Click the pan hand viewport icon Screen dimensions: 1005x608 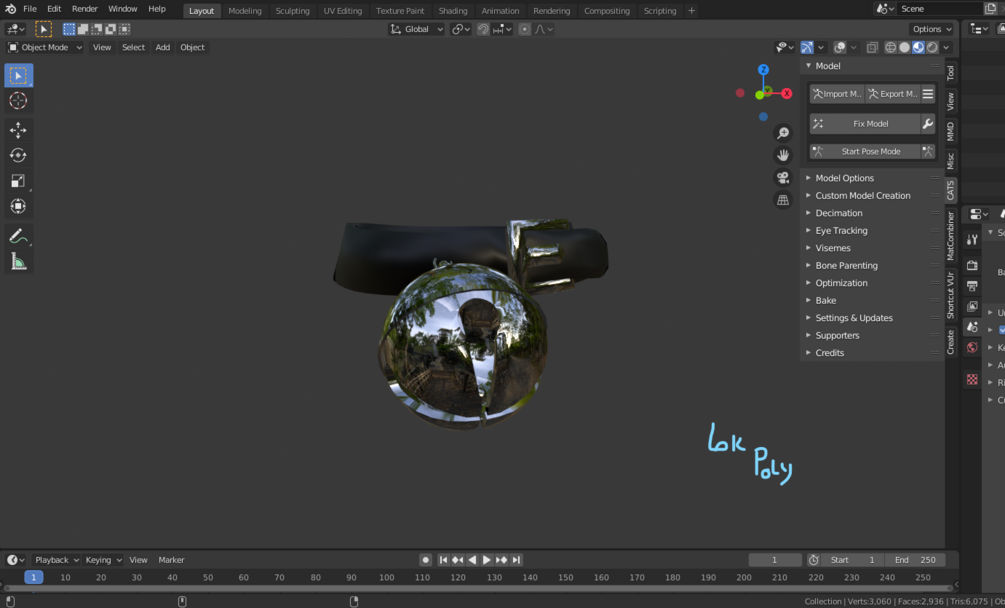pyautogui.click(x=783, y=155)
